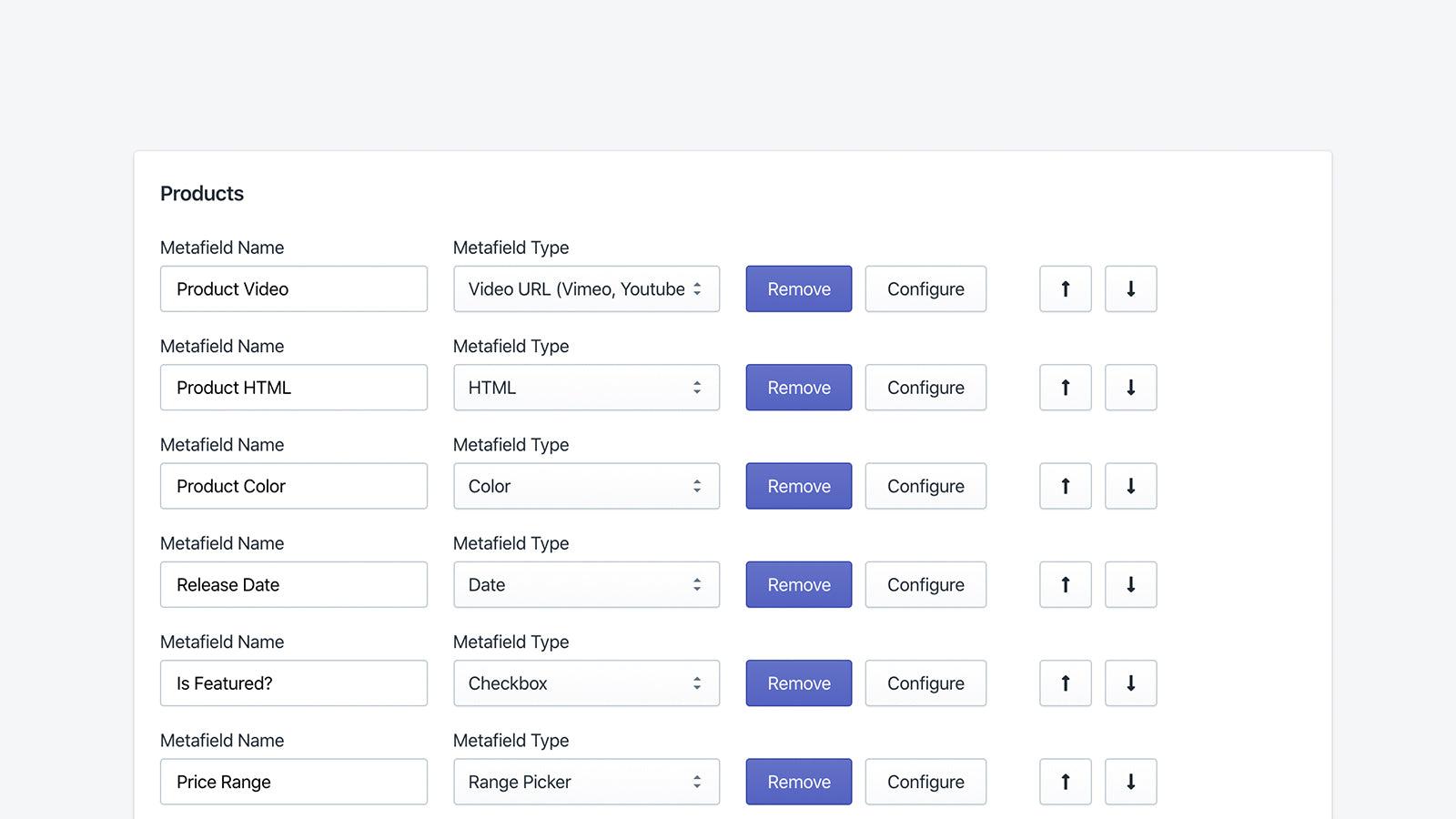
Task: Click the Is Featured? name input
Action: pos(293,682)
